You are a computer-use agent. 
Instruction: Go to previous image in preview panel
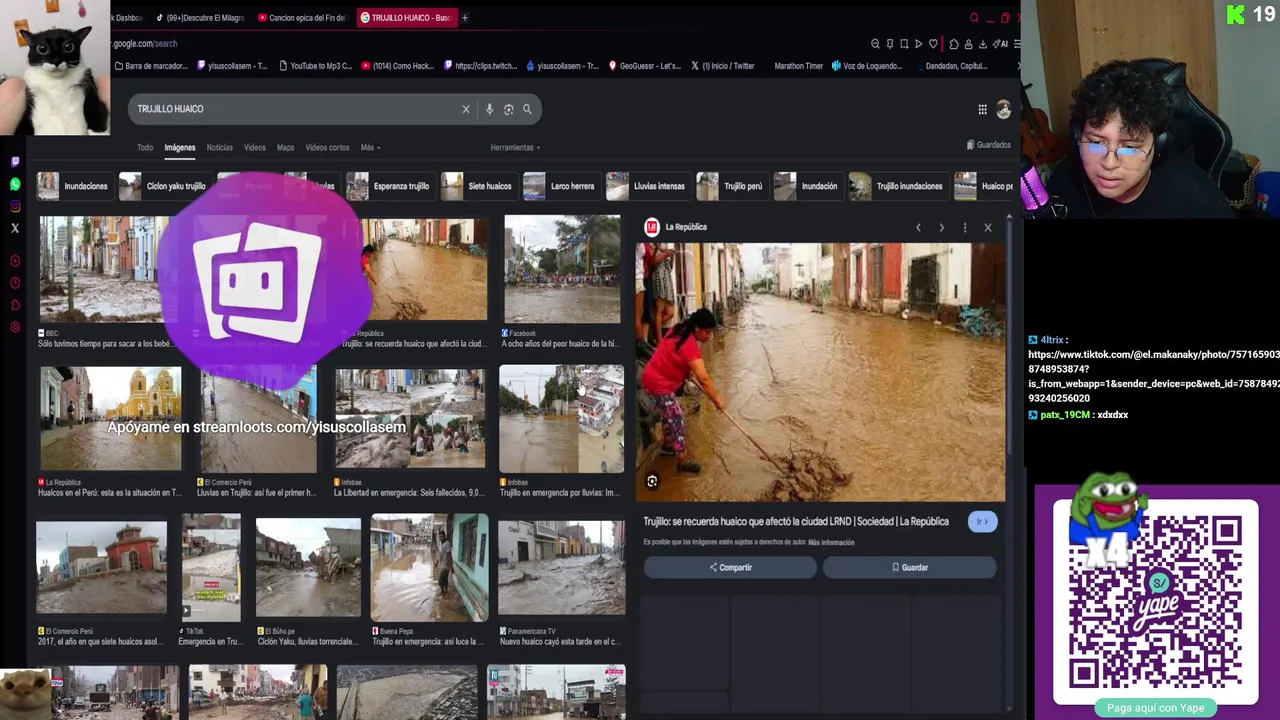coord(918,228)
